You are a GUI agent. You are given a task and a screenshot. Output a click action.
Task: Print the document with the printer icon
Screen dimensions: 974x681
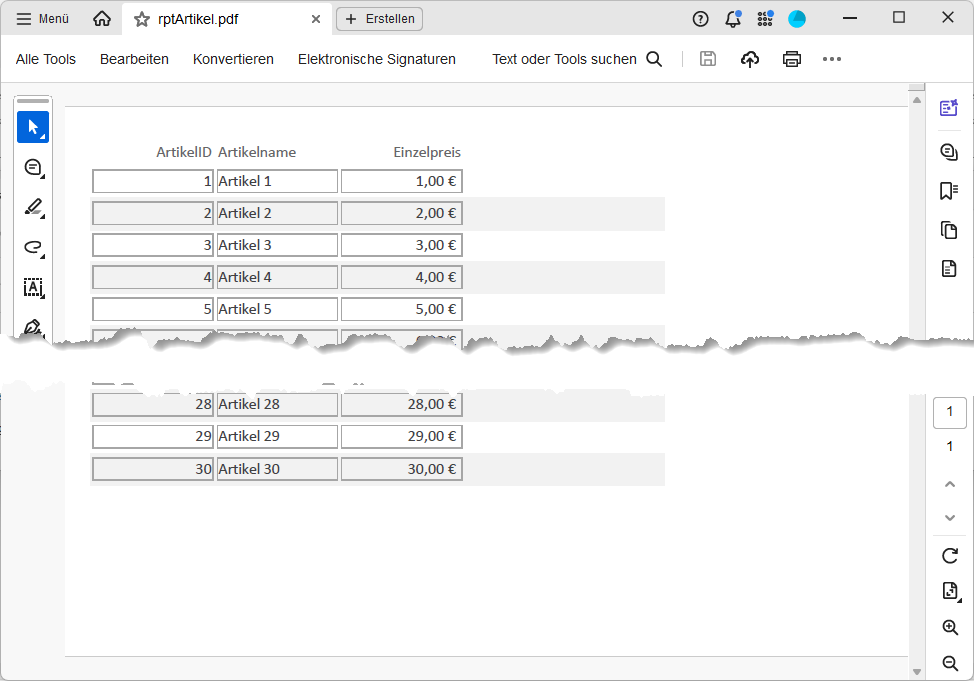792,59
